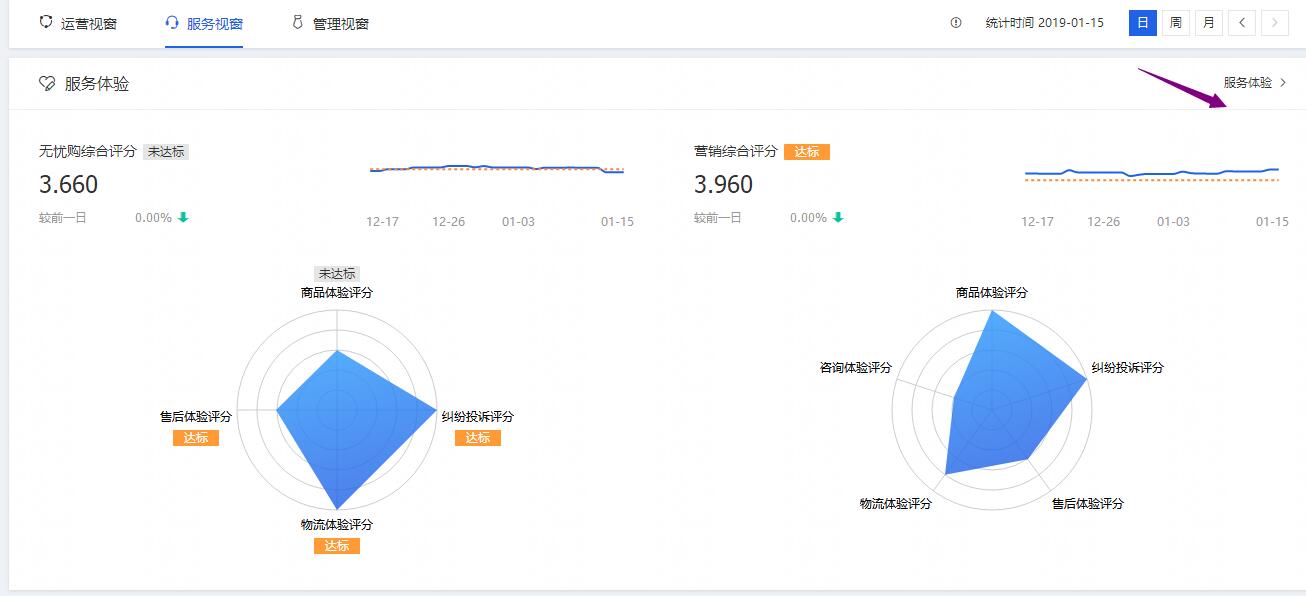The height and width of the screenshot is (596, 1306).
Task: Click the 未达标 badge beside 无忧购综合评分
Action: (x=166, y=152)
